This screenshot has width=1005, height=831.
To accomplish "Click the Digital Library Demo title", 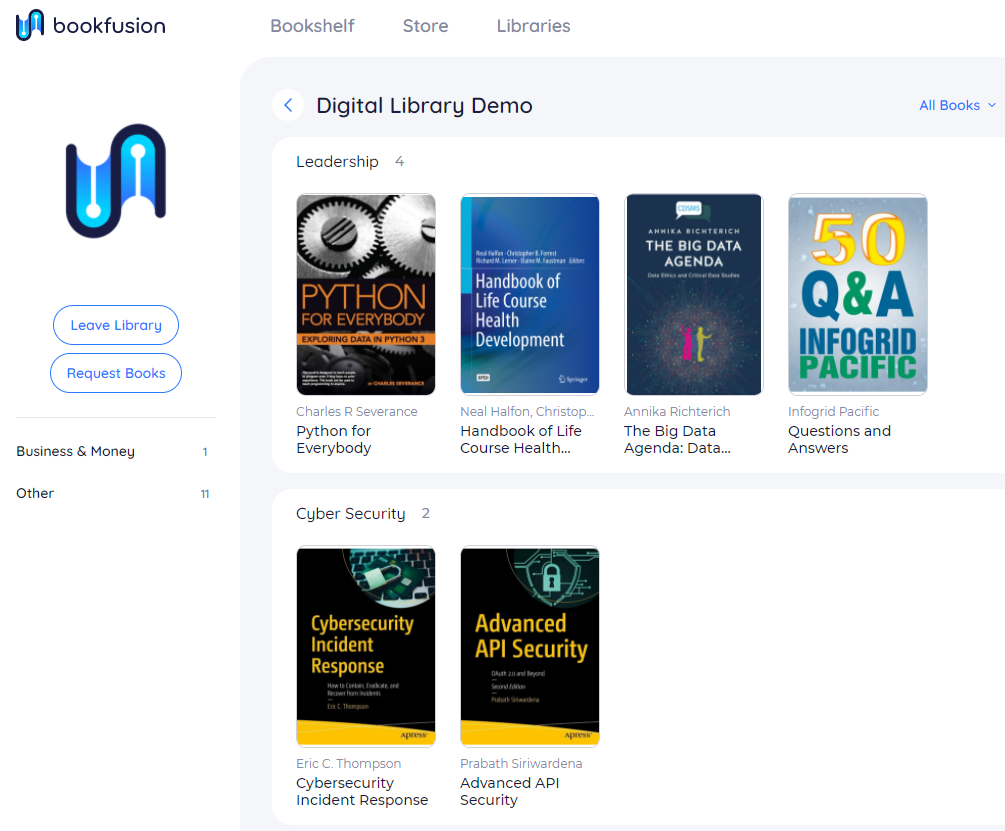I will coord(424,105).
